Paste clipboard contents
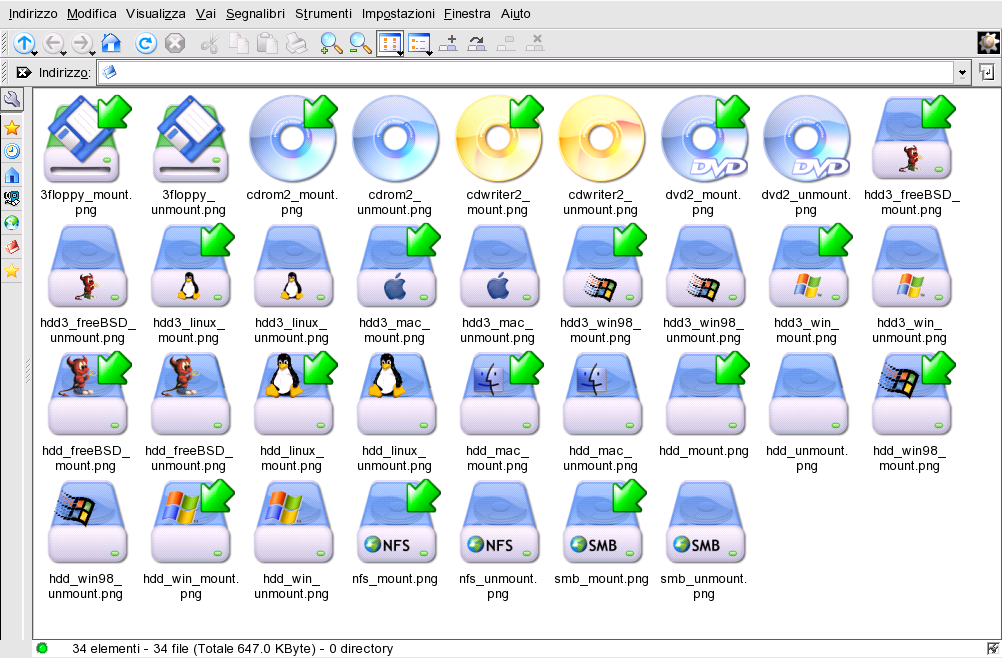This screenshot has width=1002, height=658. 267,43
